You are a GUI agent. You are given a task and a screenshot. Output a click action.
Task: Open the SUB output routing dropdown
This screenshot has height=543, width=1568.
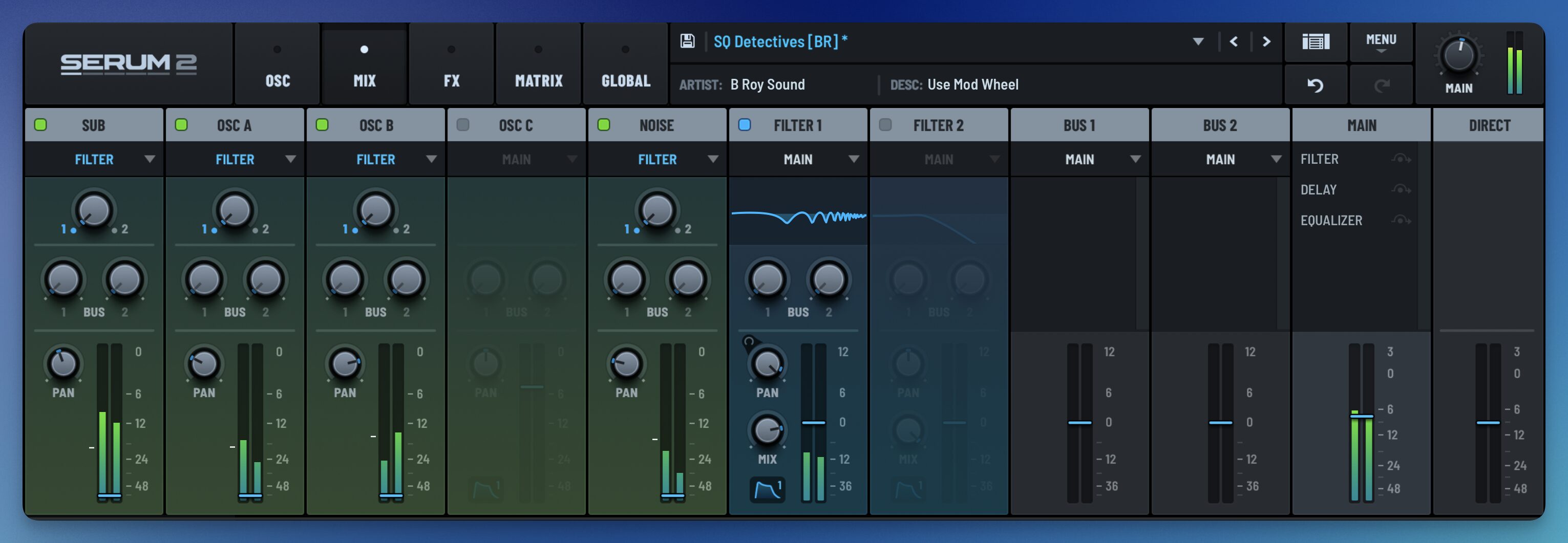pyautogui.click(x=94, y=159)
